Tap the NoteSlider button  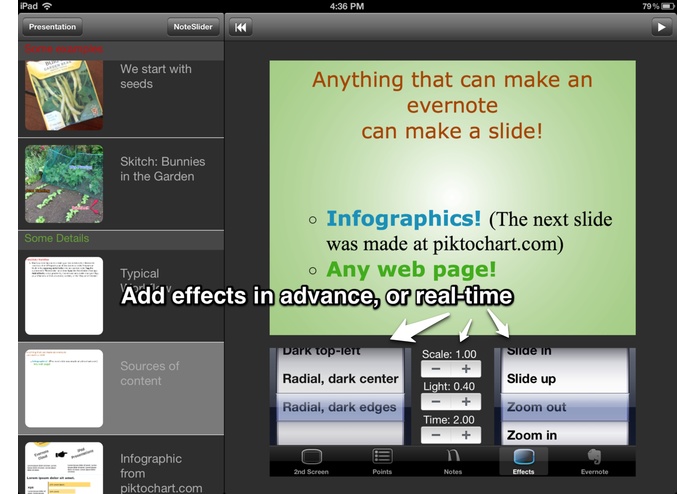[x=193, y=27]
